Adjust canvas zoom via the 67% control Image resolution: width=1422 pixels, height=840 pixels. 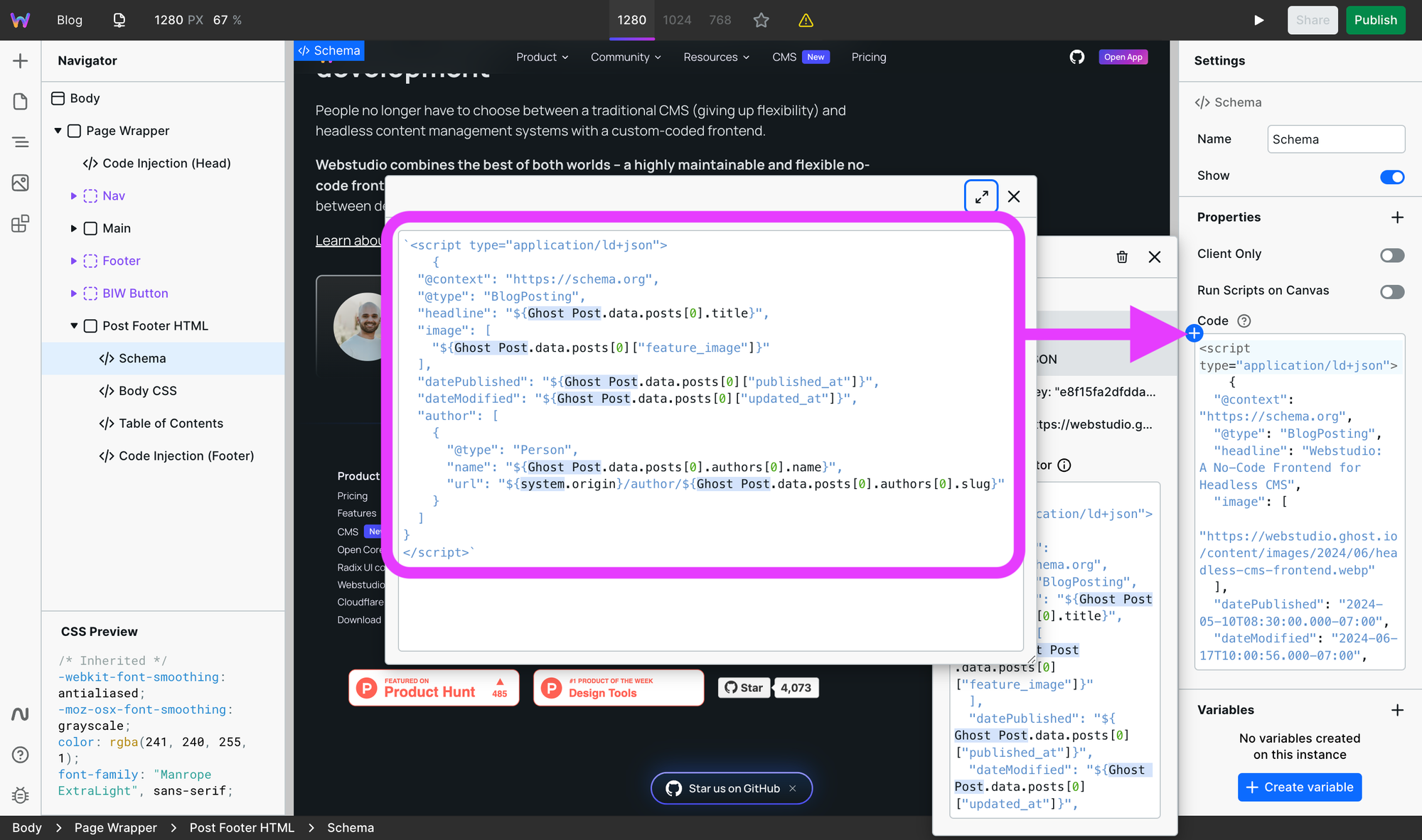(x=228, y=20)
